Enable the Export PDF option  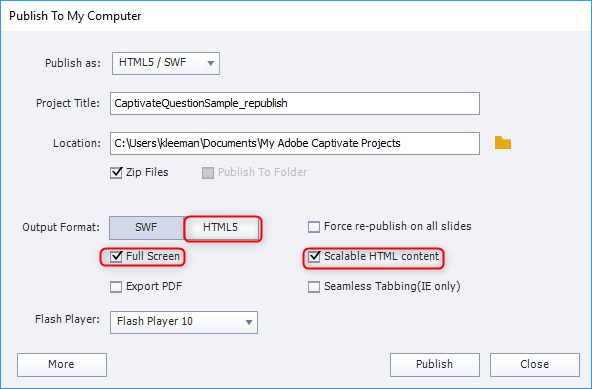click(116, 287)
